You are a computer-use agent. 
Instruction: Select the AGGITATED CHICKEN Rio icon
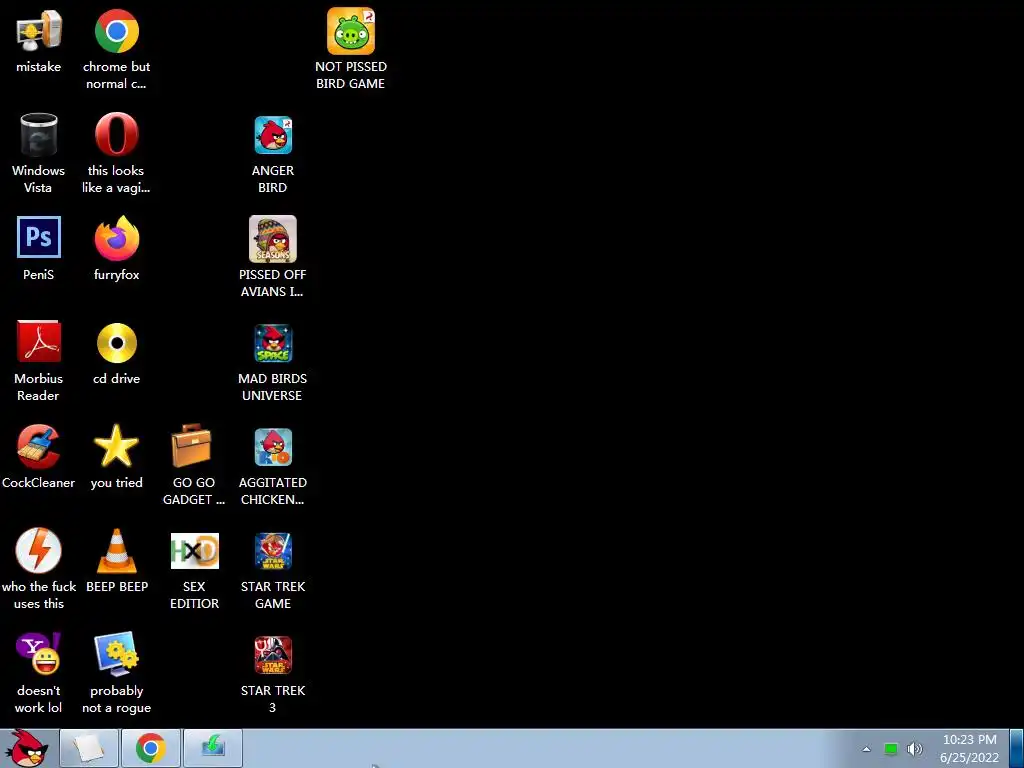click(x=273, y=447)
